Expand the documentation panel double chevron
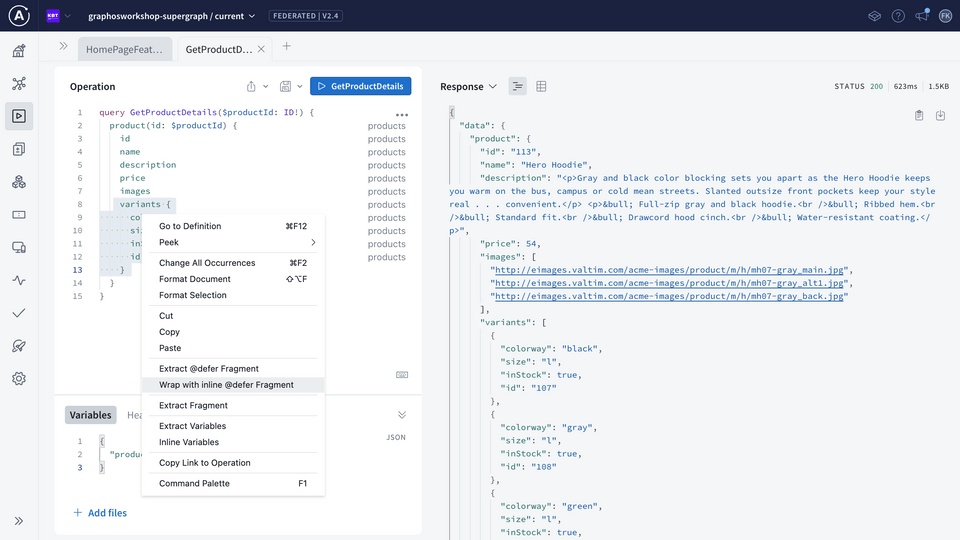The height and width of the screenshot is (540, 960). point(63,46)
